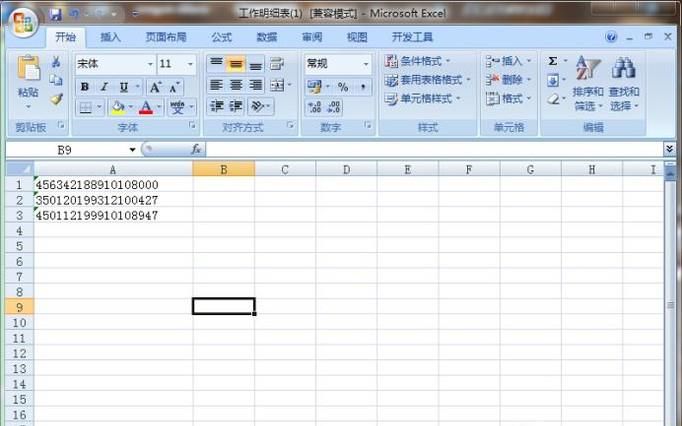Click the Fill down icon

click(x=553, y=81)
